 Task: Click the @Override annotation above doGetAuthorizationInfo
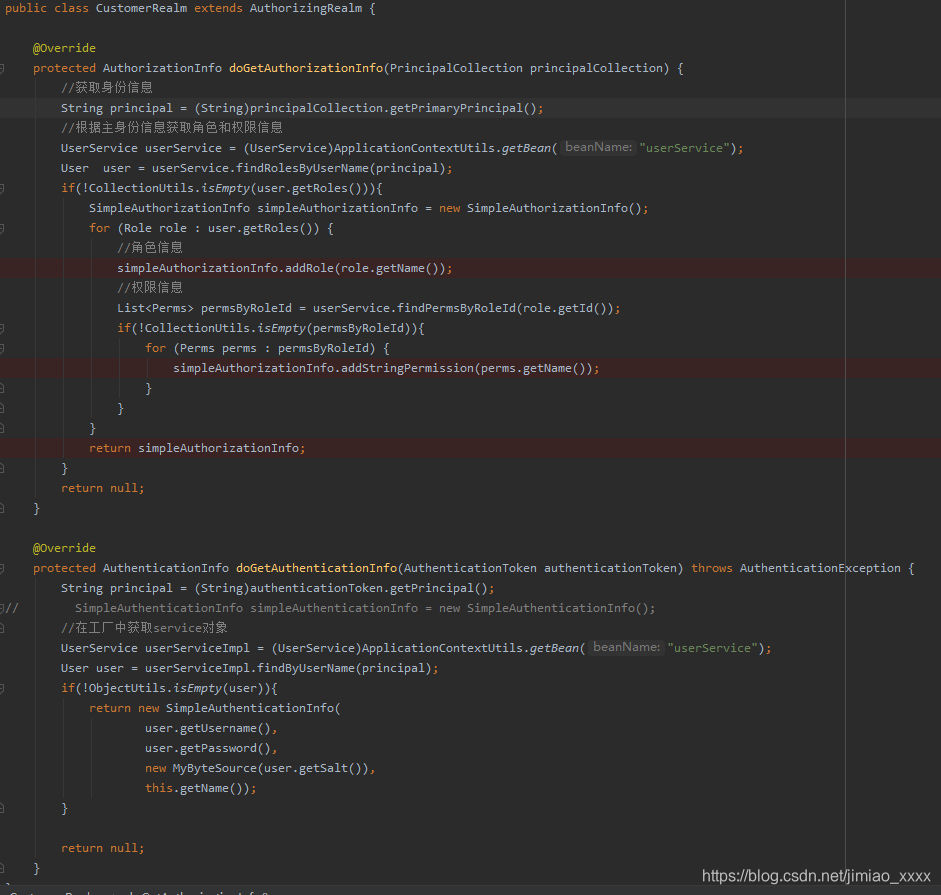64,48
